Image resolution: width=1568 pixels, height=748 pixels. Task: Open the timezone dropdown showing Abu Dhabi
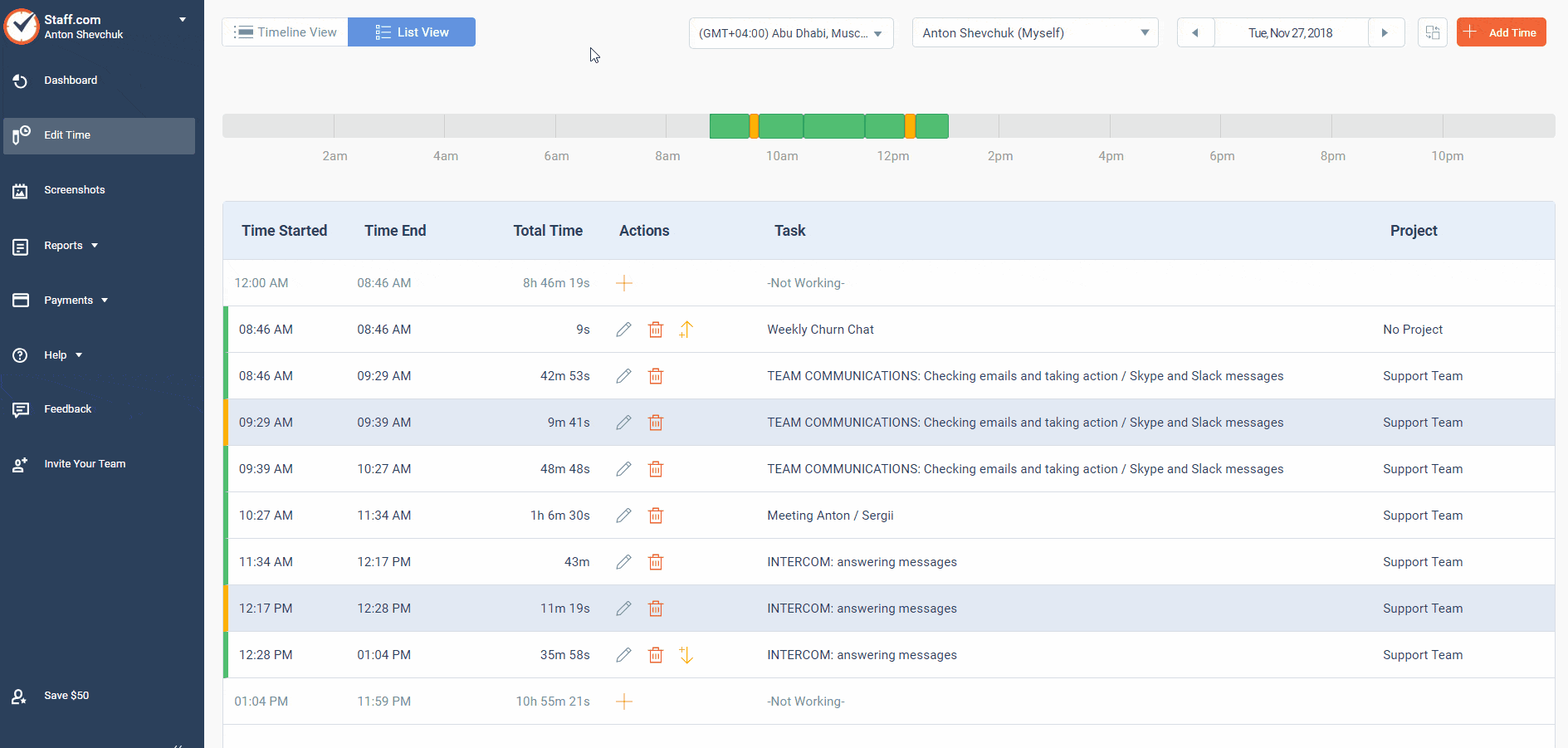[x=790, y=33]
